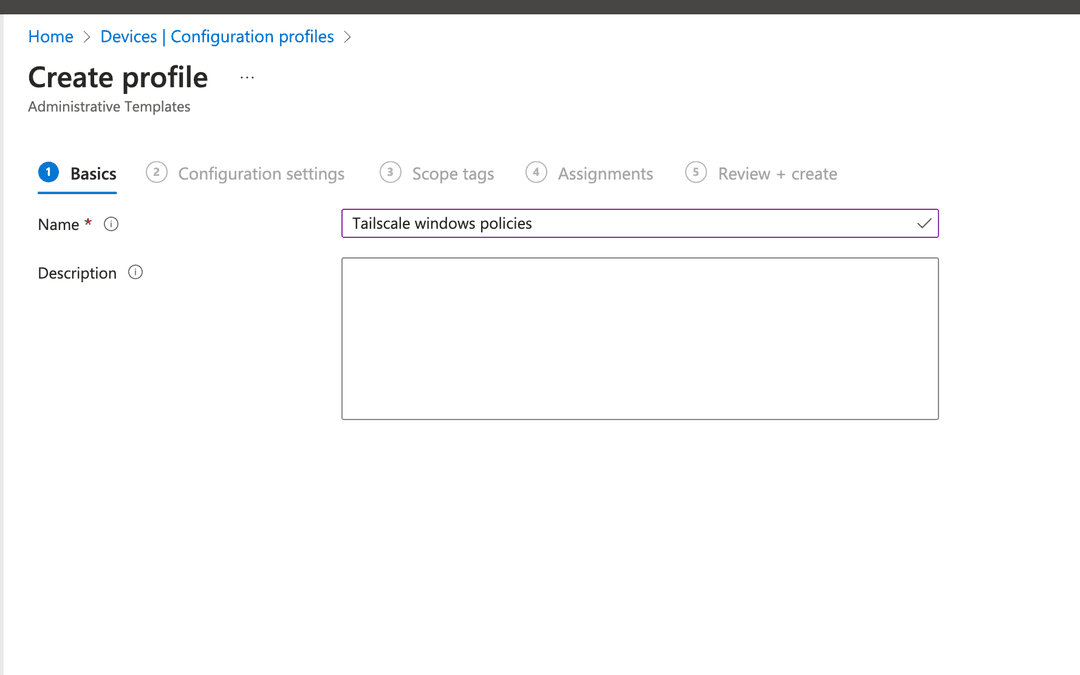The height and width of the screenshot is (675, 1080).
Task: Switch to the Configuration settings step
Action: (x=261, y=173)
